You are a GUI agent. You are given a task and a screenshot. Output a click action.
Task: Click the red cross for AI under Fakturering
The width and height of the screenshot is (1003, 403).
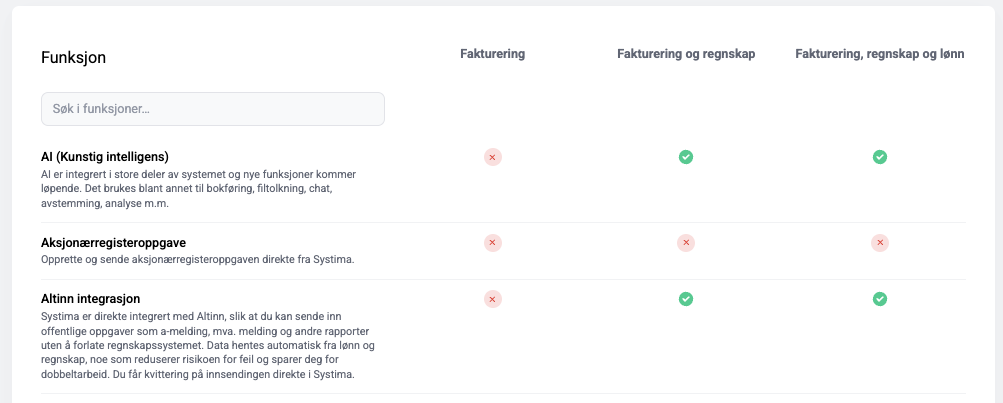tap(493, 157)
